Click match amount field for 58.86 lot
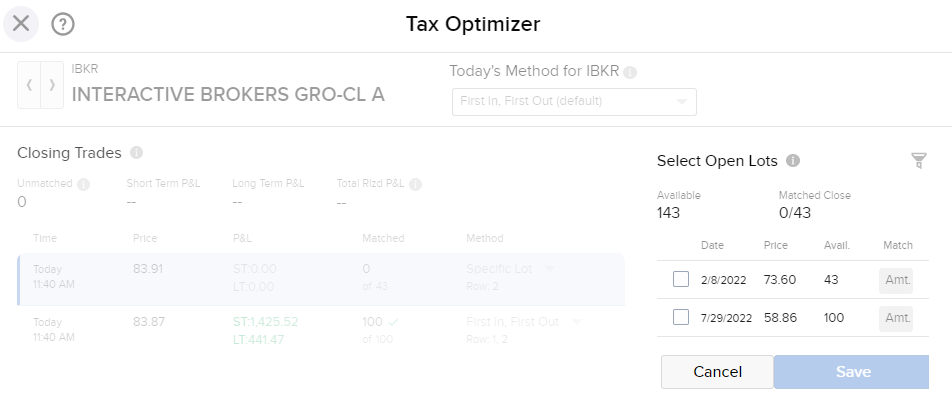The height and width of the screenshot is (418, 952). [896, 318]
